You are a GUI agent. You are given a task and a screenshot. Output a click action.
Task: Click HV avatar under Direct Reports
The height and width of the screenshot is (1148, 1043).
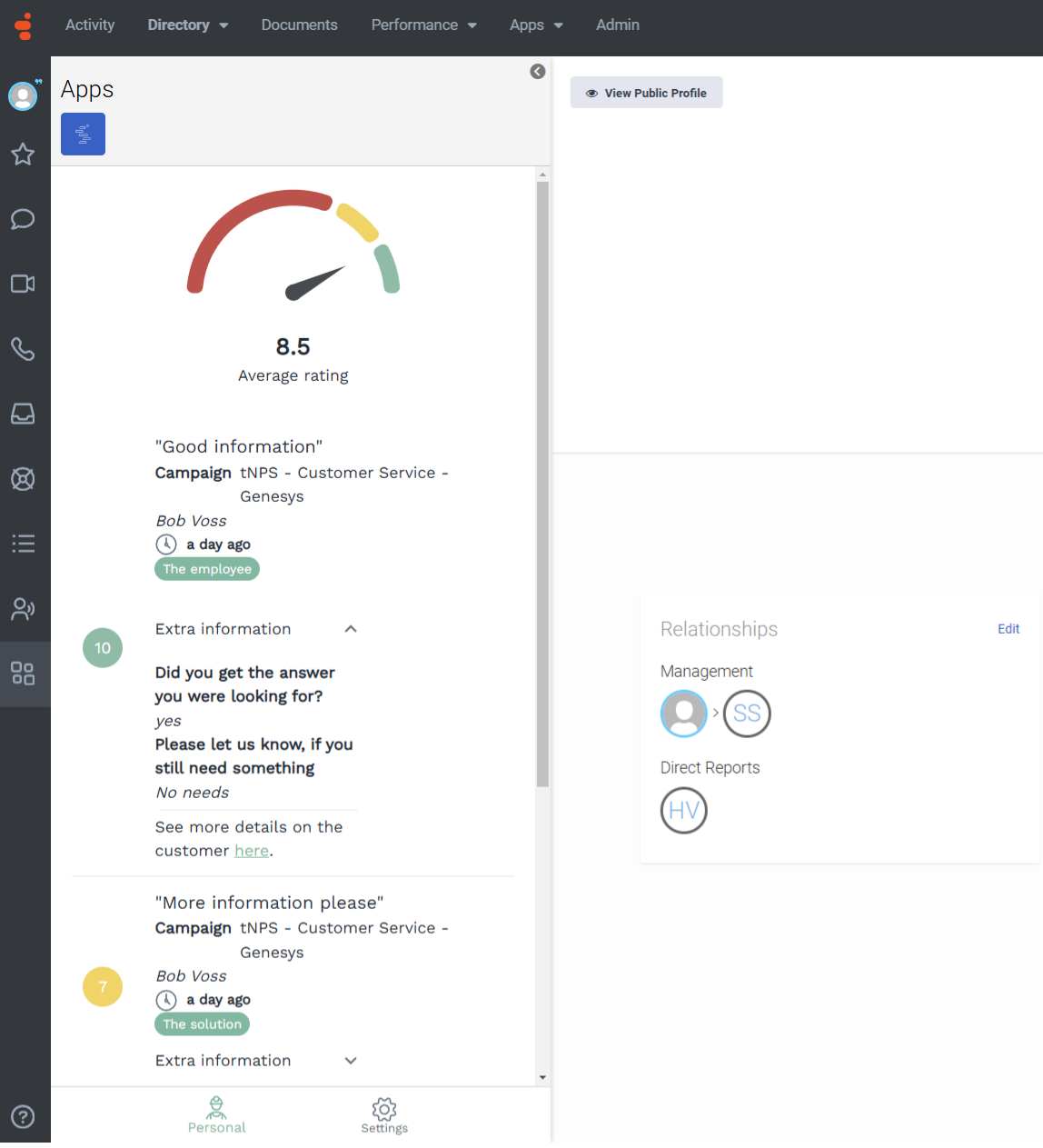point(684,811)
